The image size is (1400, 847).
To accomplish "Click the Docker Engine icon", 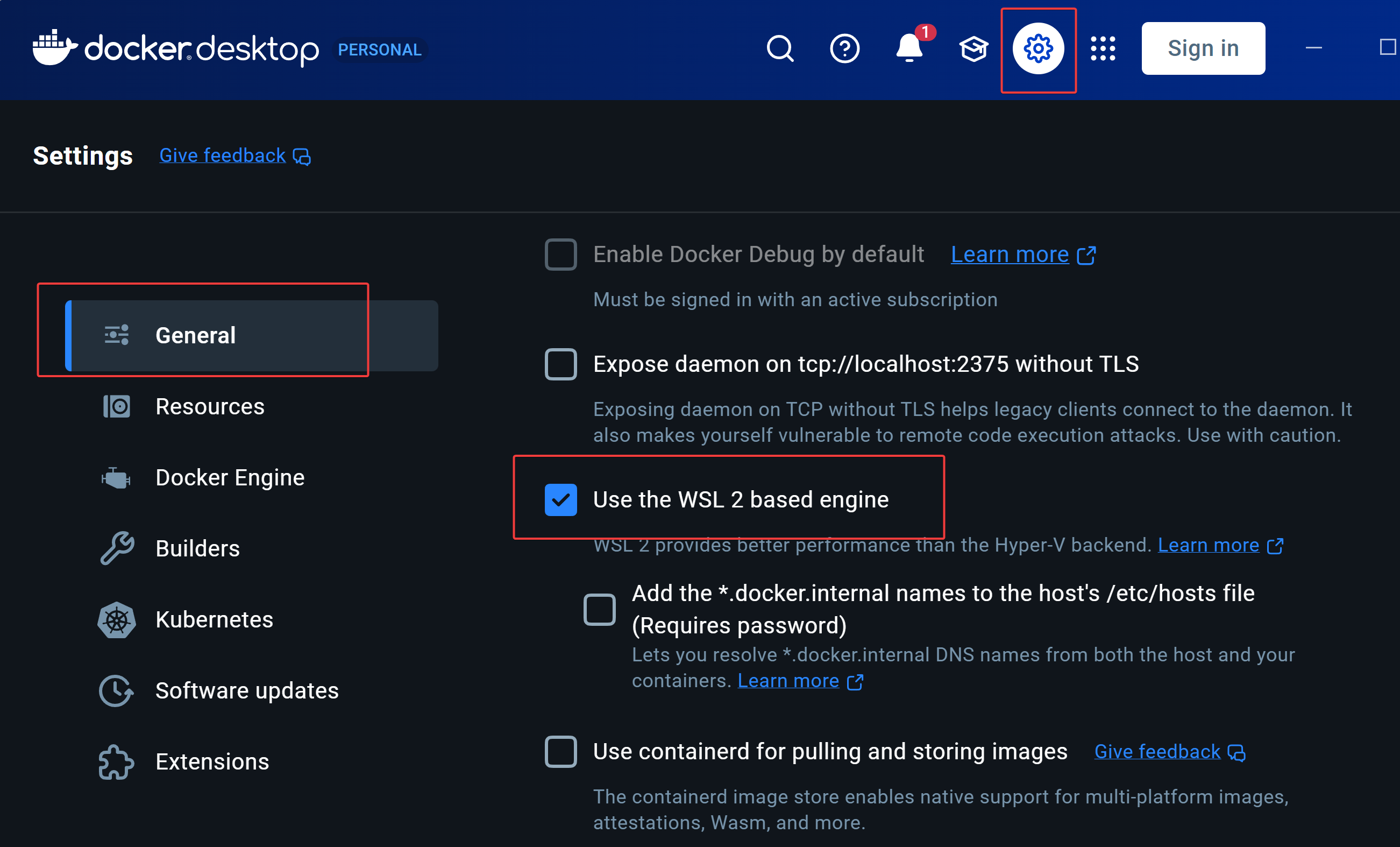I will pos(116,478).
